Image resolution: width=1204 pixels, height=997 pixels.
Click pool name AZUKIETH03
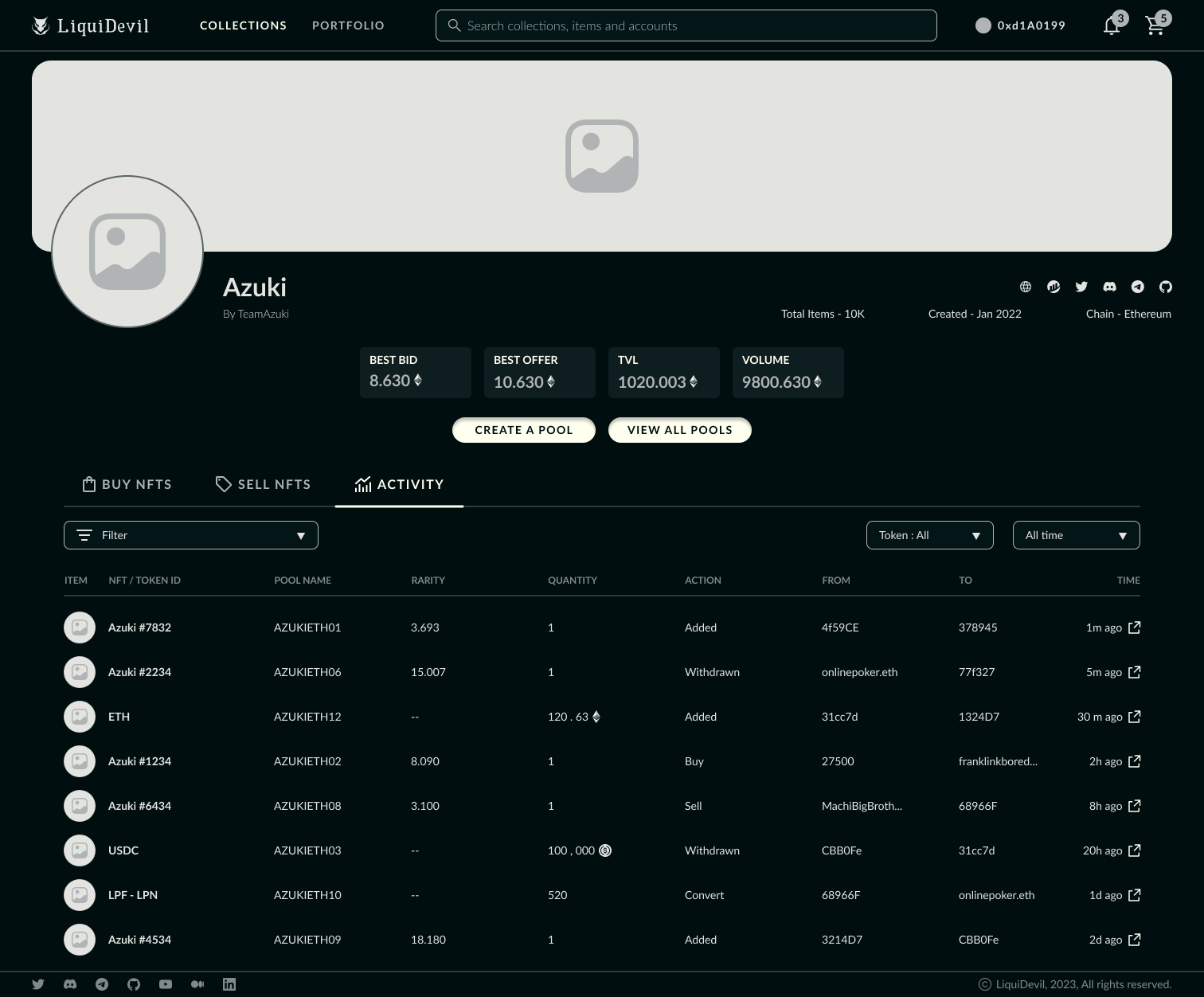pyautogui.click(x=307, y=850)
